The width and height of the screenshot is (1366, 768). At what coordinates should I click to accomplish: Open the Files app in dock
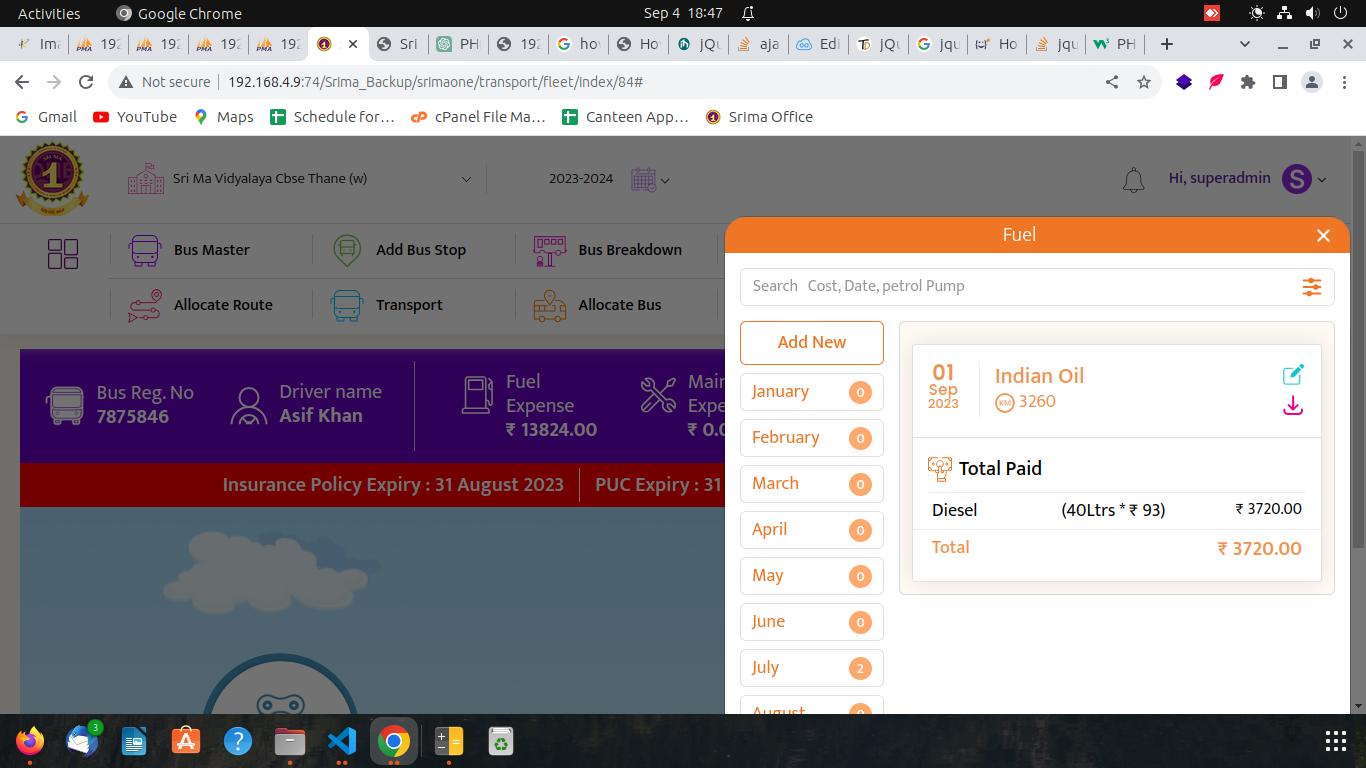pyautogui.click(x=290, y=741)
